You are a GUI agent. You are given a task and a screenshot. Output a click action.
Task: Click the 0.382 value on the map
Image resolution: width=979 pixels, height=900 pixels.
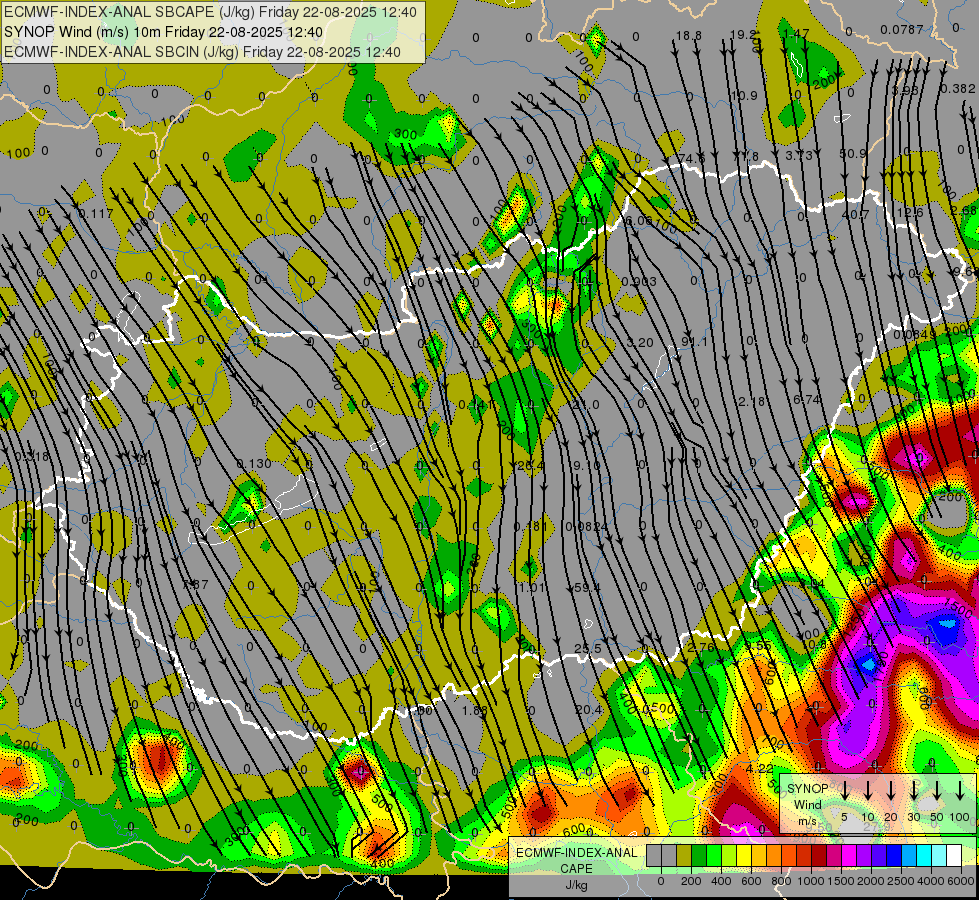[958, 89]
